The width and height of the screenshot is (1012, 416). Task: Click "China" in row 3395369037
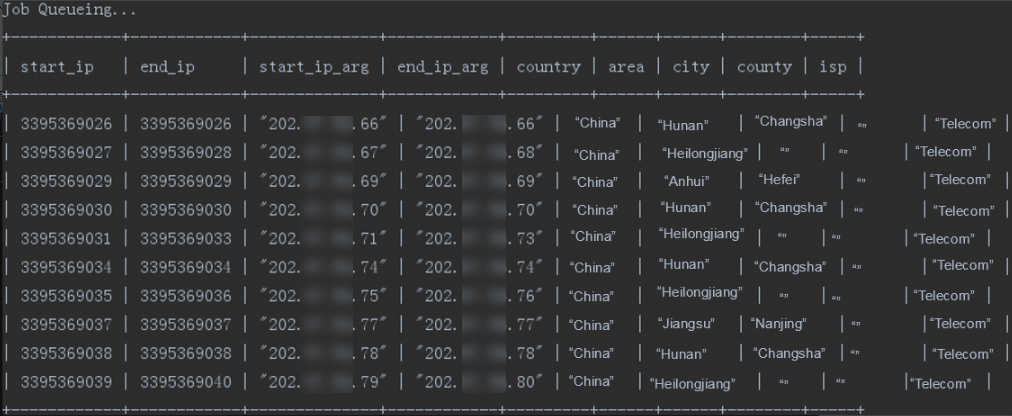591,325
